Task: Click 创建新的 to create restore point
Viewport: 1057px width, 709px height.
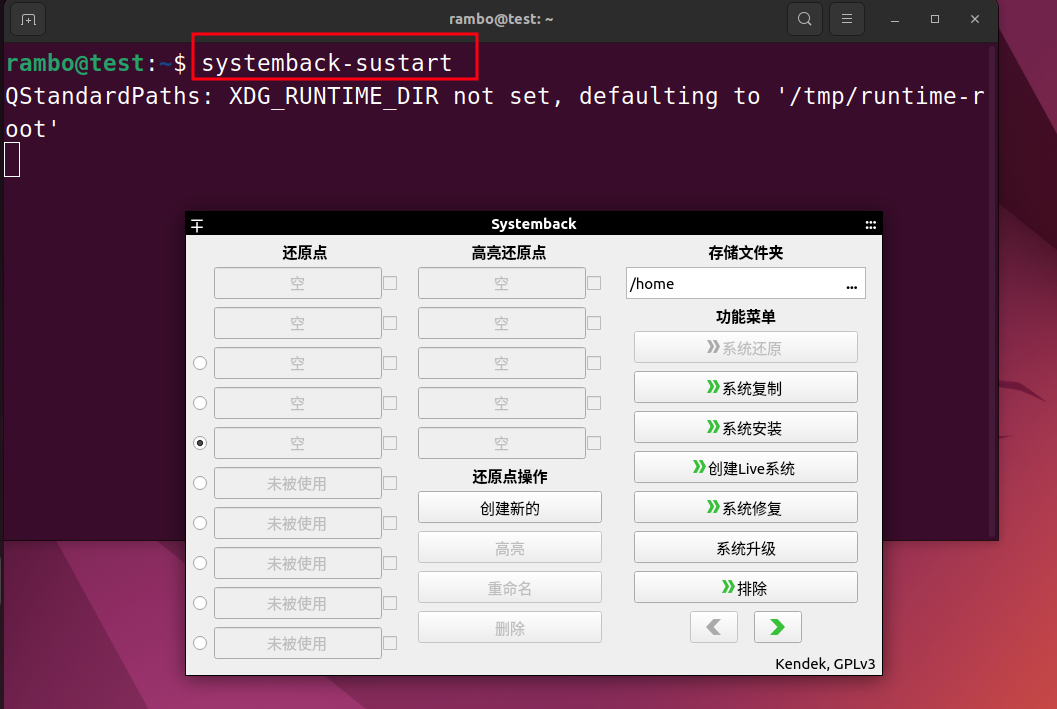Action: 509,508
